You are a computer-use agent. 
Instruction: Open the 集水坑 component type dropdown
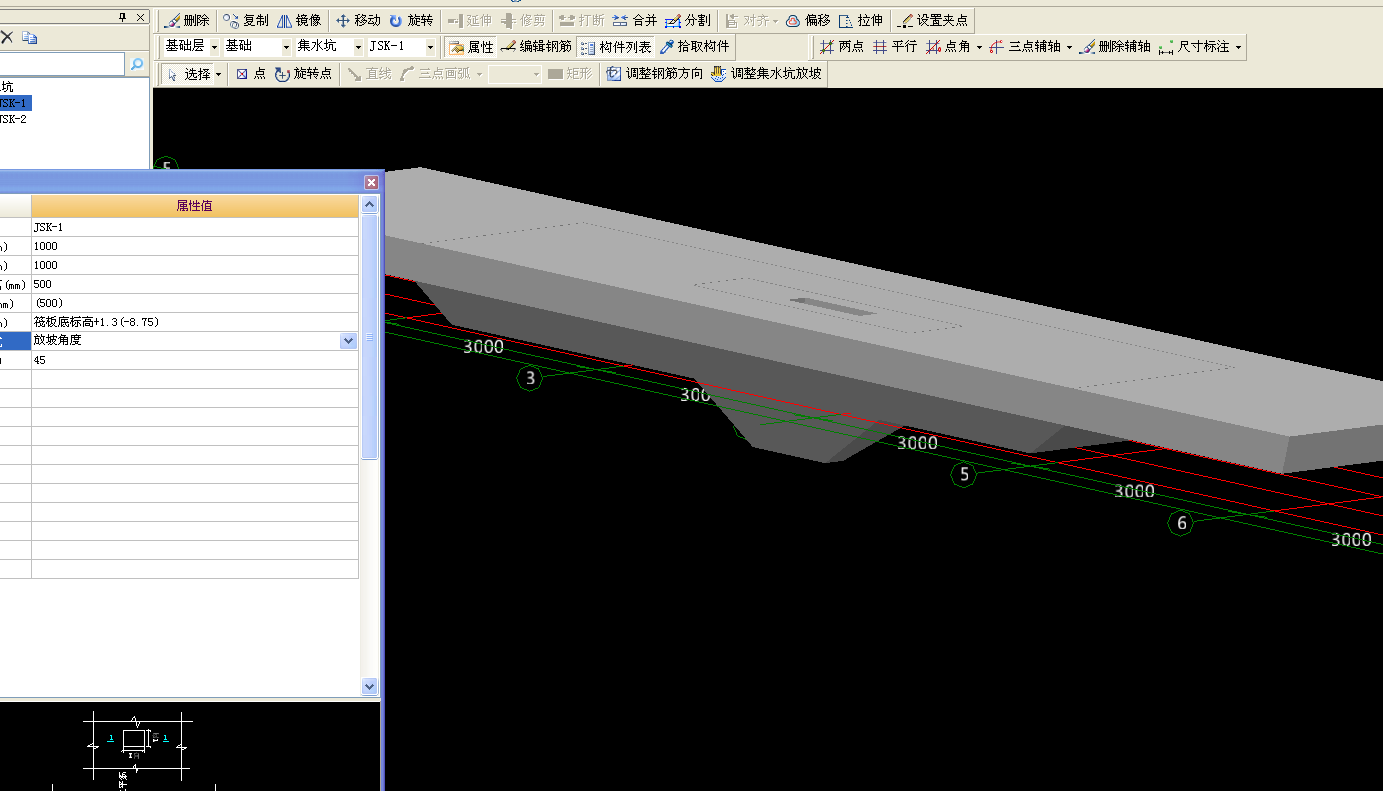pos(358,47)
